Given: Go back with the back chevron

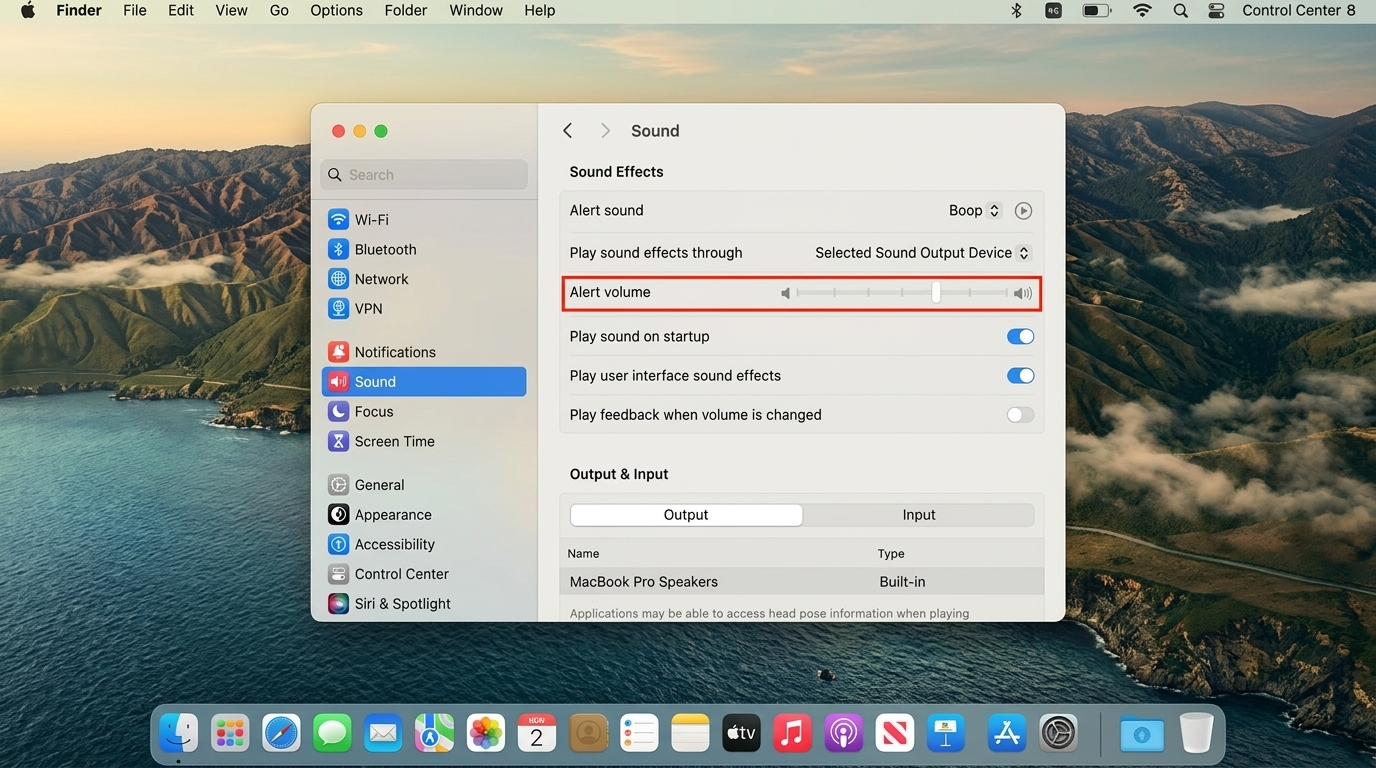Looking at the screenshot, I should [x=567, y=131].
